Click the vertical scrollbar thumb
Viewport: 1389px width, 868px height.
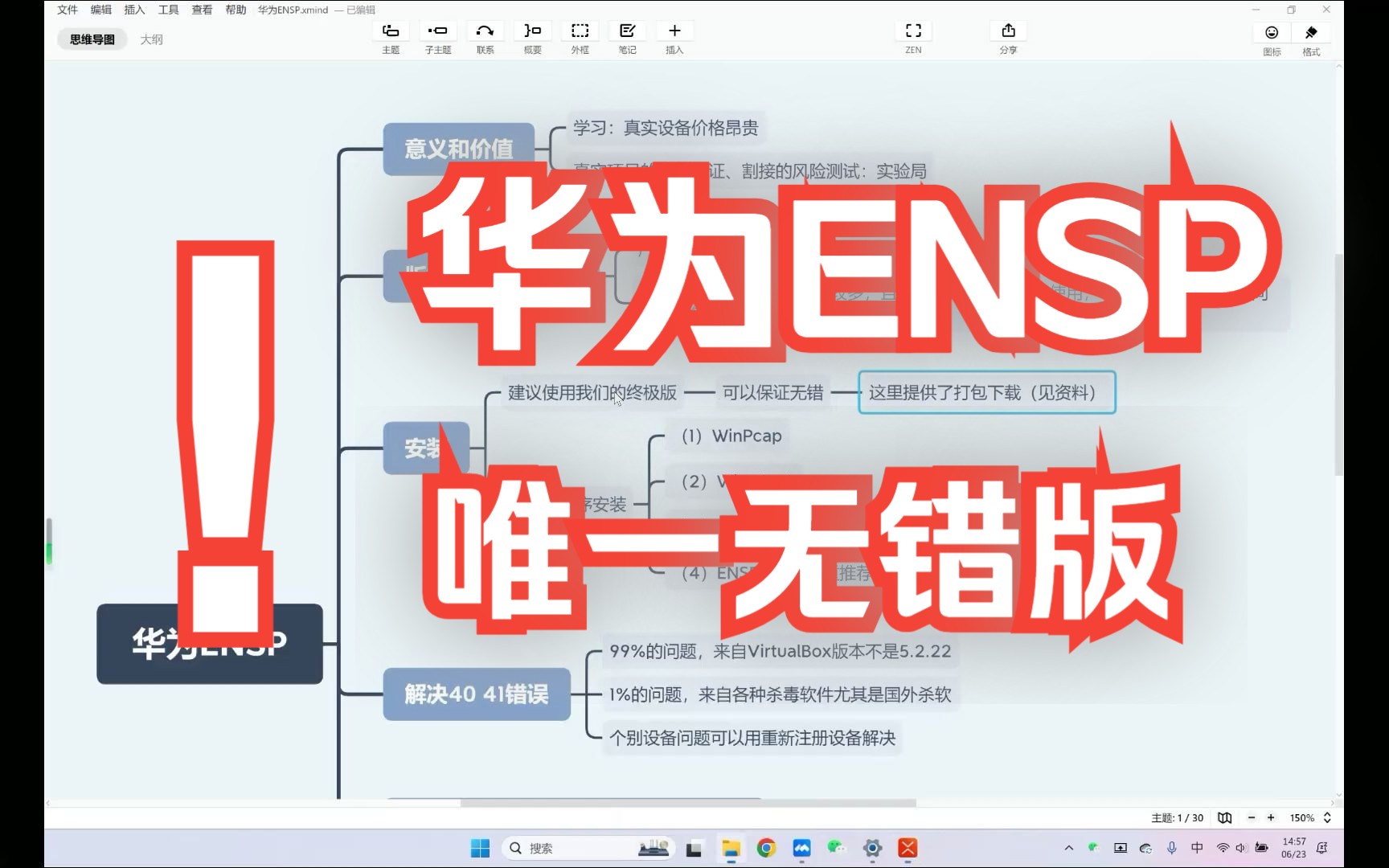click(1338, 365)
